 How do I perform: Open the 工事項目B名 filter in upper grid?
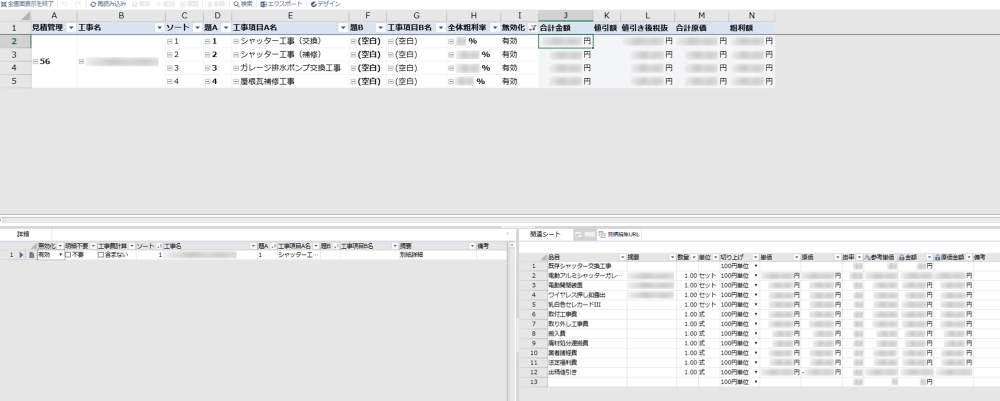point(441,28)
